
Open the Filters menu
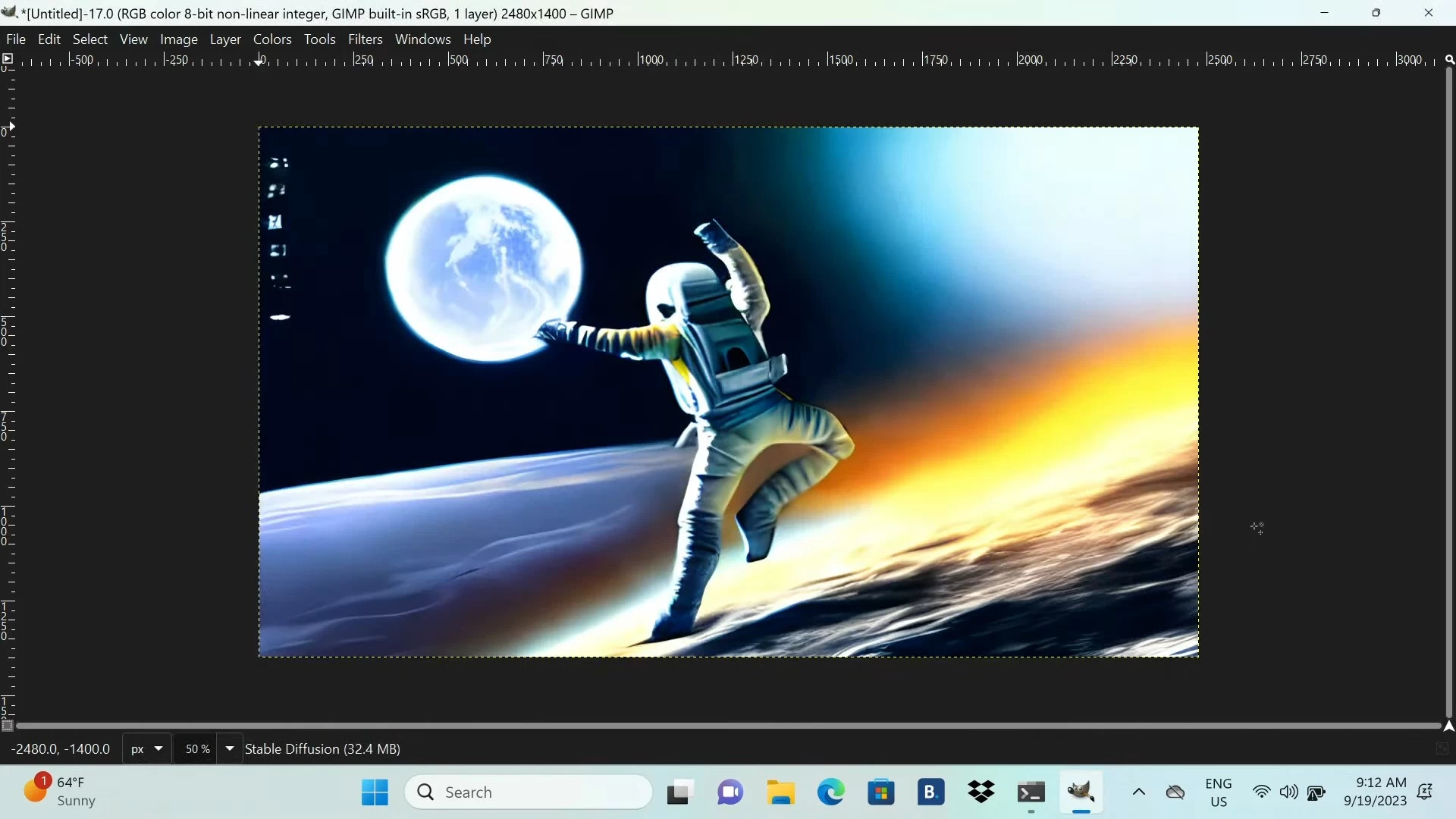pyautogui.click(x=365, y=39)
